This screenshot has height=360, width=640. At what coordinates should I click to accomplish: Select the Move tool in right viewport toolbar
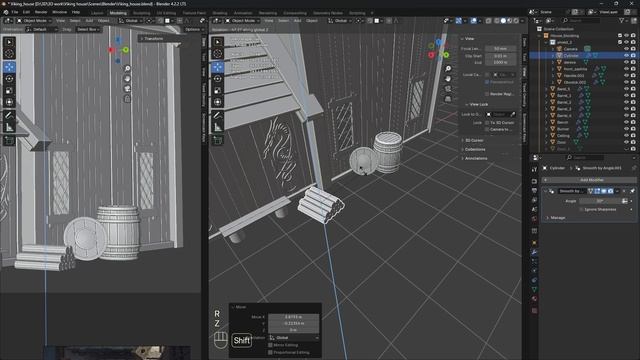coord(218,67)
